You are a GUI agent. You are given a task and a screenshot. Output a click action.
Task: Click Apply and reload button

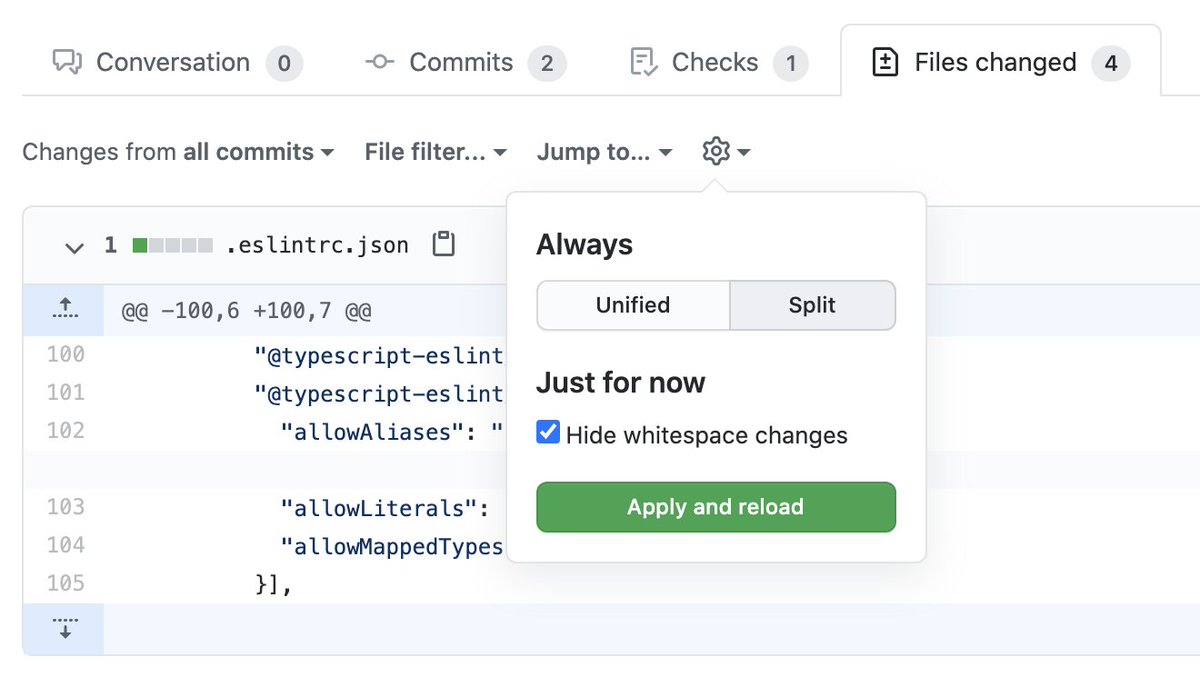pyautogui.click(x=716, y=507)
